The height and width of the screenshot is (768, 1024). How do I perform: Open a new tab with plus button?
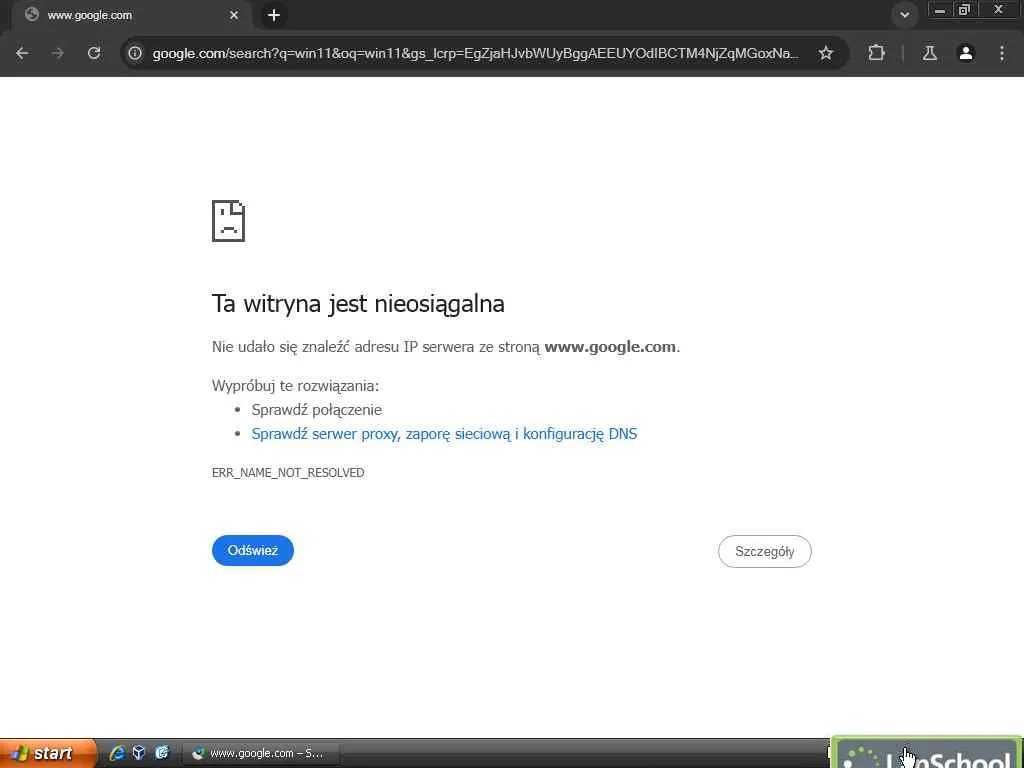pos(274,15)
